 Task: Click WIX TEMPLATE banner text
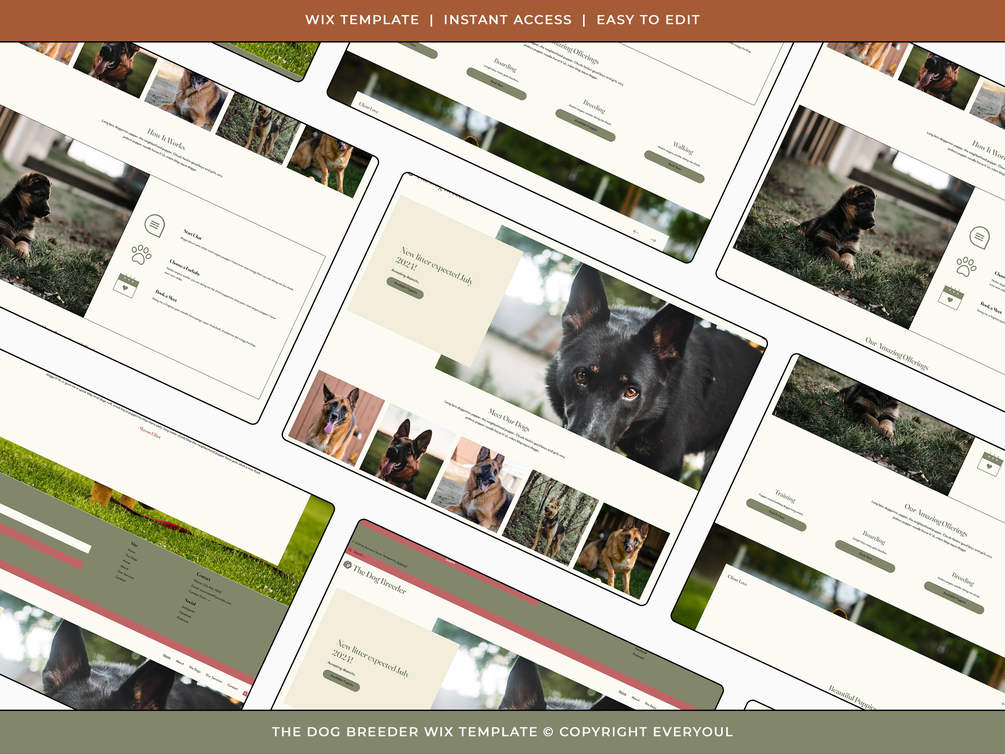pos(362,20)
